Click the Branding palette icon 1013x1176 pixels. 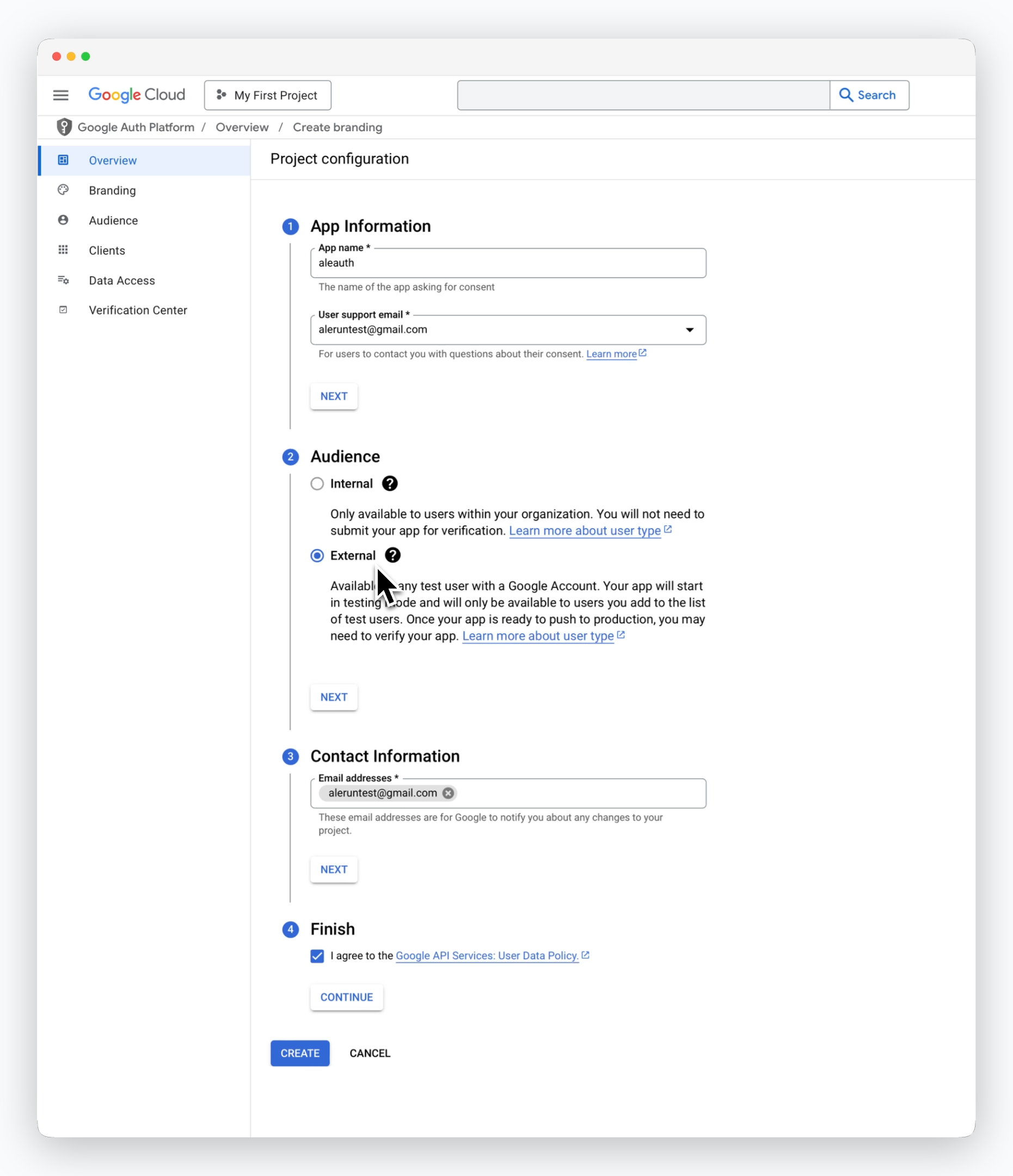click(x=63, y=190)
